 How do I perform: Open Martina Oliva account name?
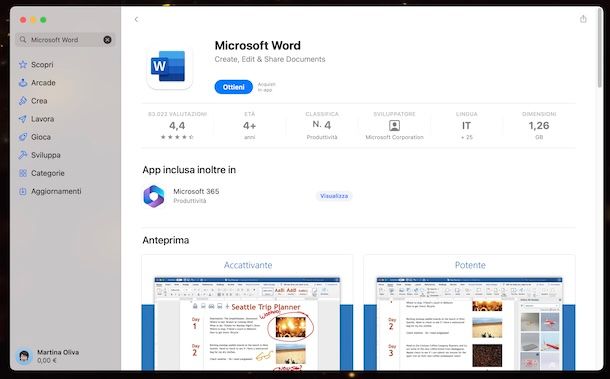pyautogui.click(x=58, y=352)
